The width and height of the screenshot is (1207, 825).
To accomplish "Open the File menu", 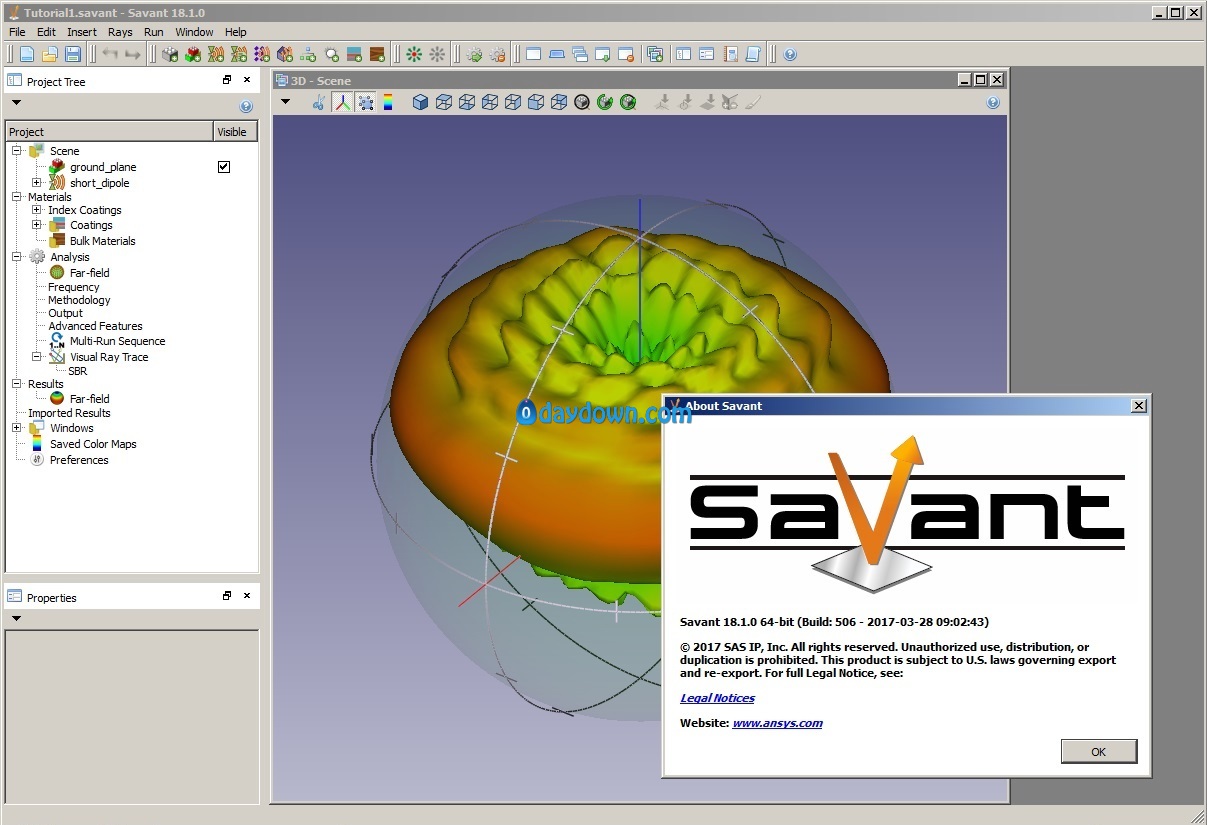I will [x=18, y=32].
